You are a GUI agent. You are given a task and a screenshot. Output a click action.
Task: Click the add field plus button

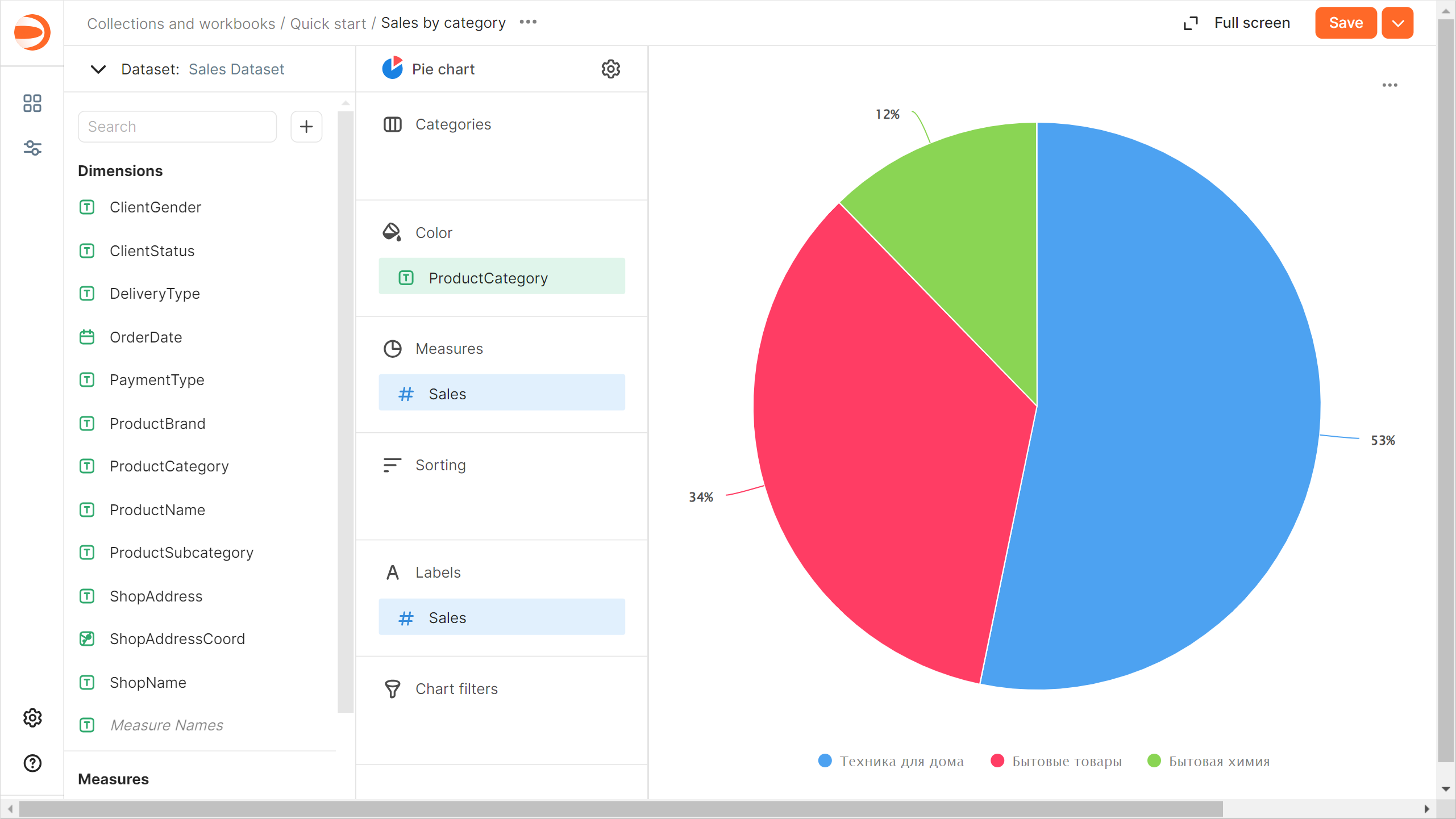click(x=306, y=126)
